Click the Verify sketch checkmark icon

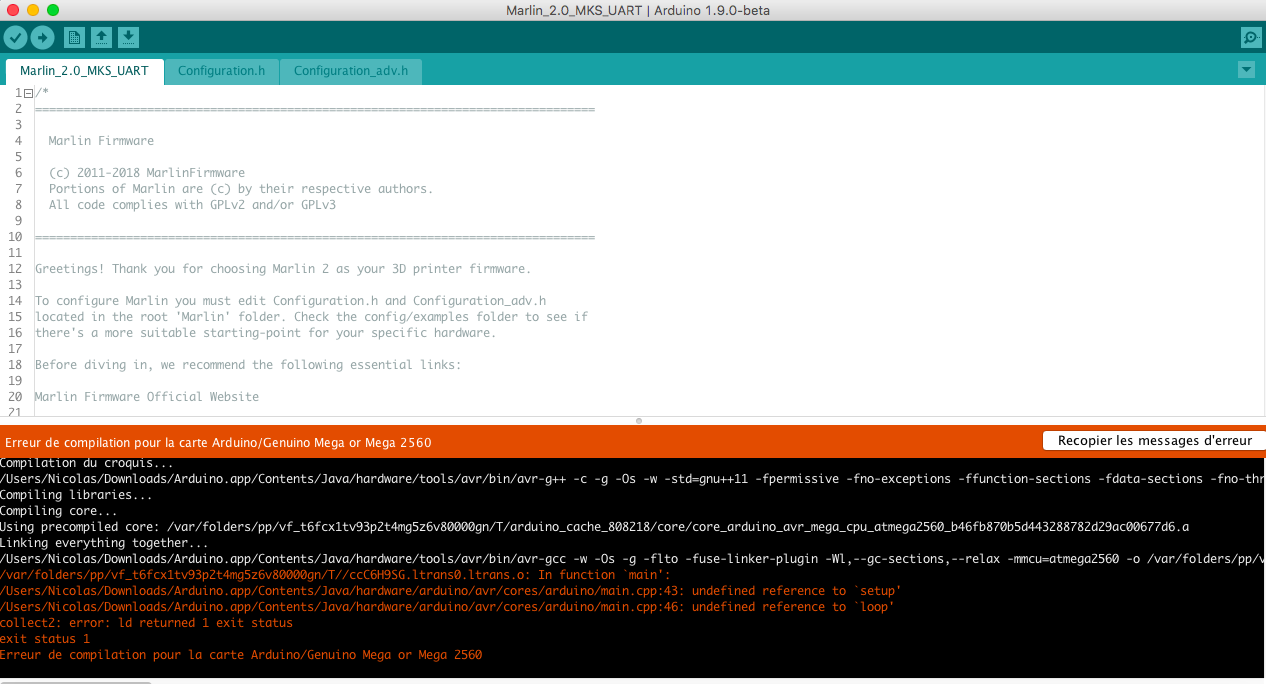[x=15, y=38]
